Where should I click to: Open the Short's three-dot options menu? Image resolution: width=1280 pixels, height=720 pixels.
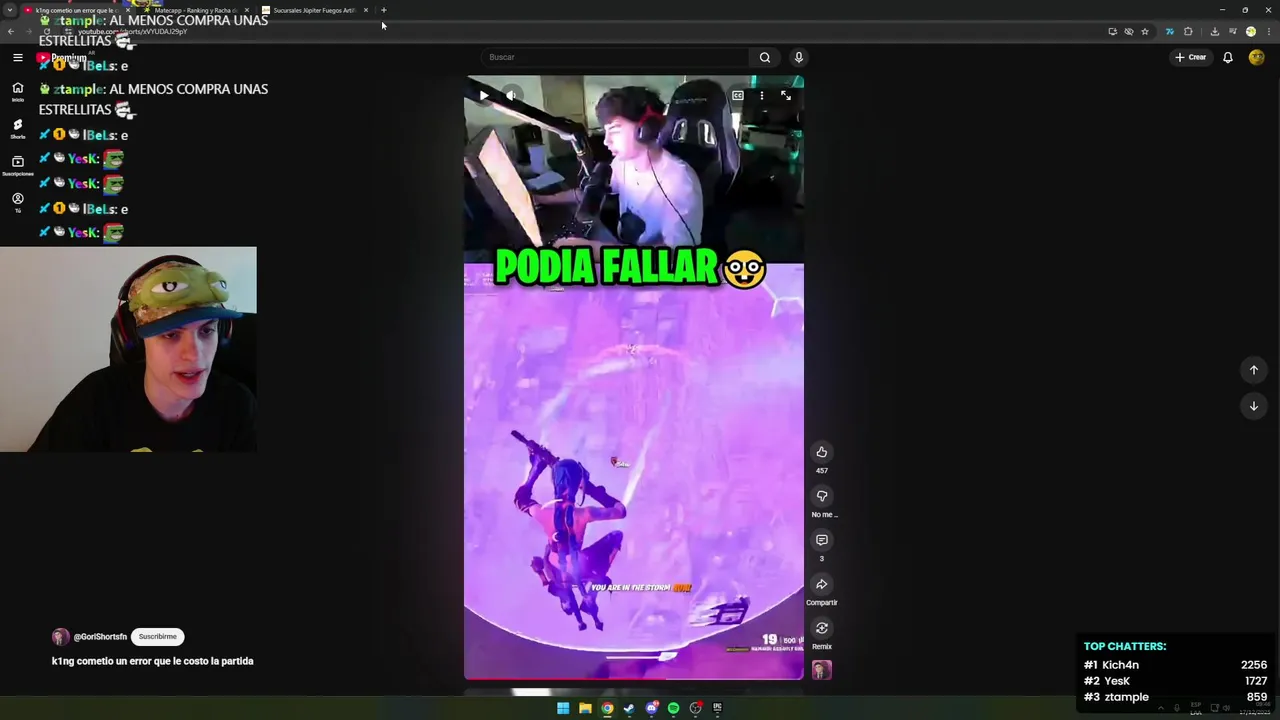pyautogui.click(x=762, y=96)
